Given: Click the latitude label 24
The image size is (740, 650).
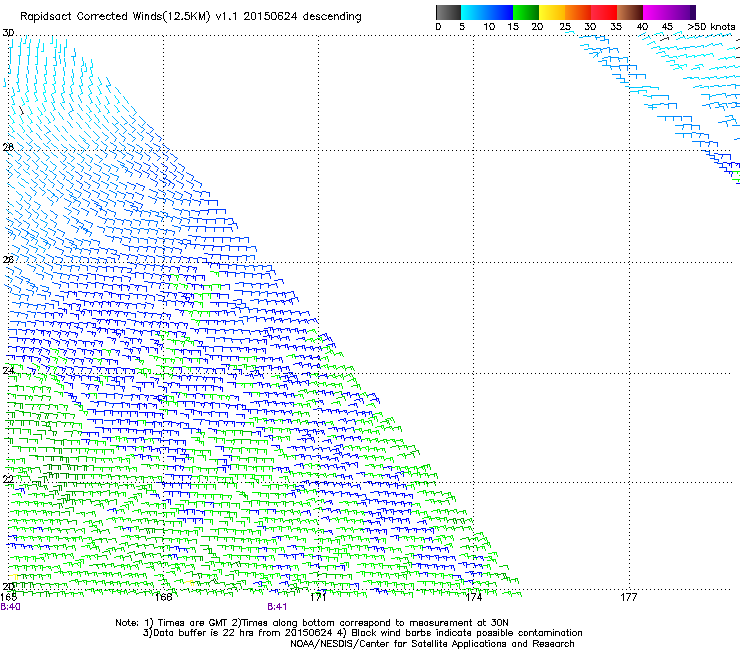Looking at the screenshot, I should 8,371.
